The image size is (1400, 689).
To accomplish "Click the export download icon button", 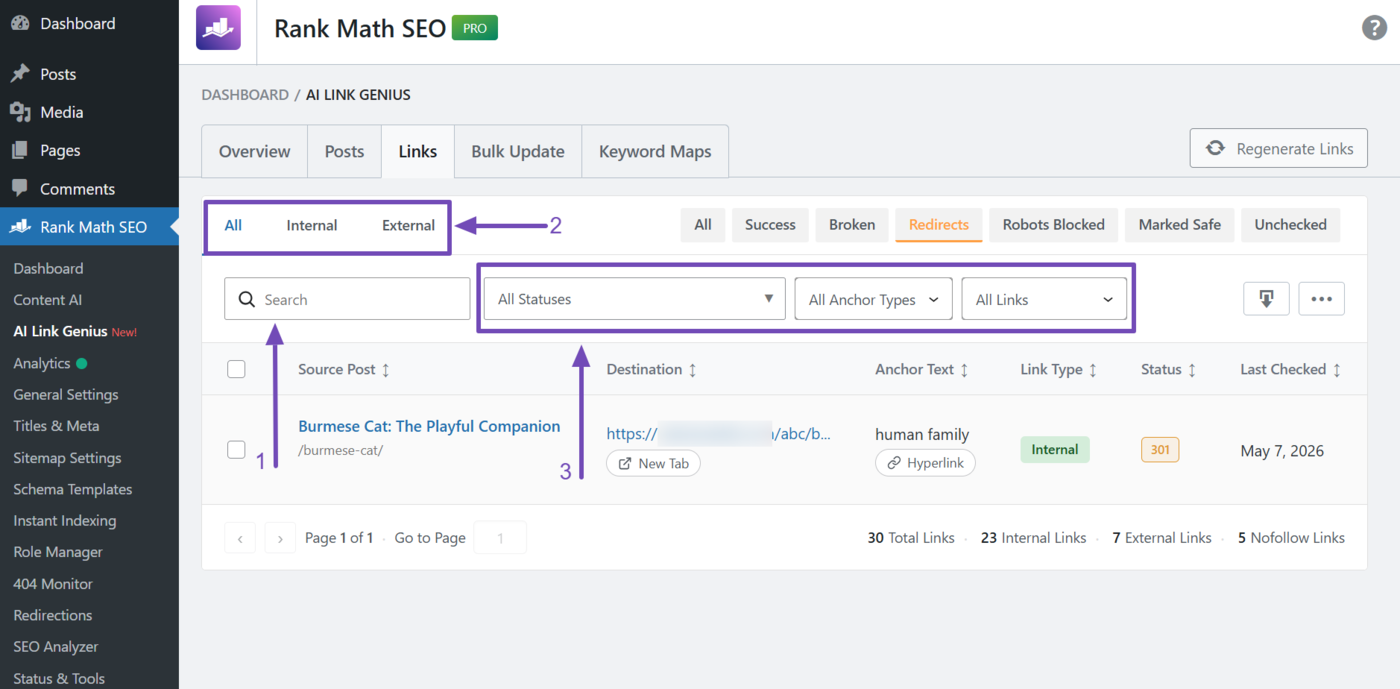I will click(x=1267, y=299).
